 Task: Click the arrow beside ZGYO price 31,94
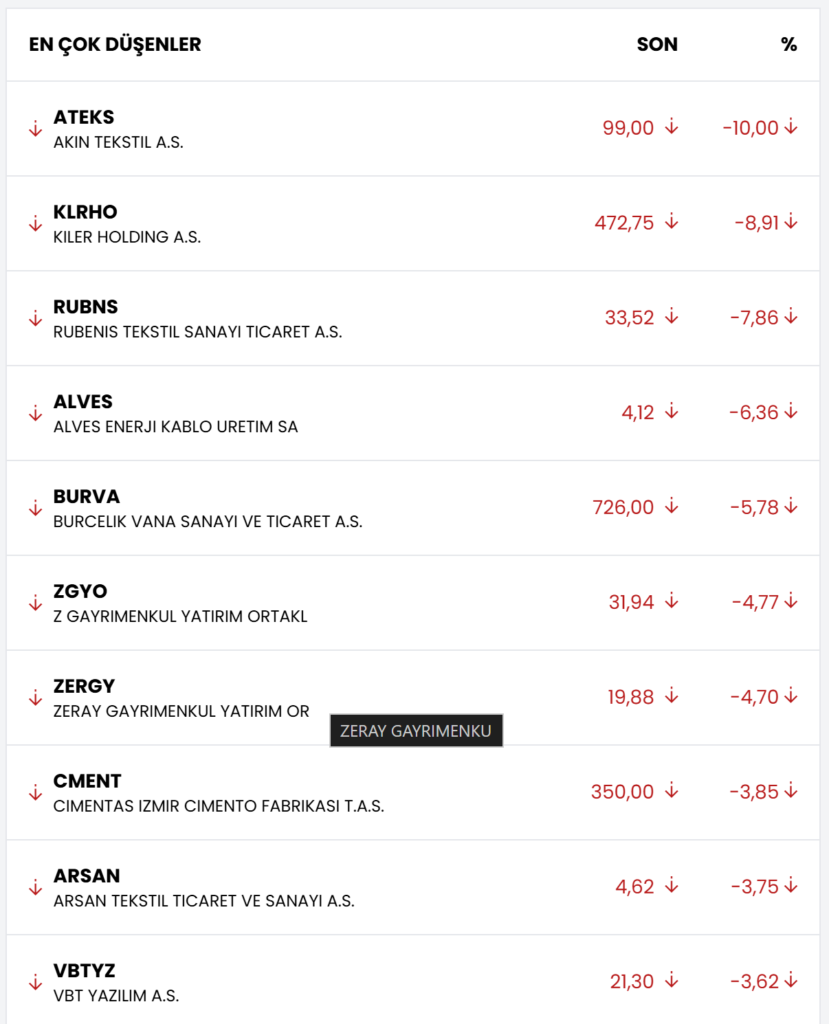point(672,601)
